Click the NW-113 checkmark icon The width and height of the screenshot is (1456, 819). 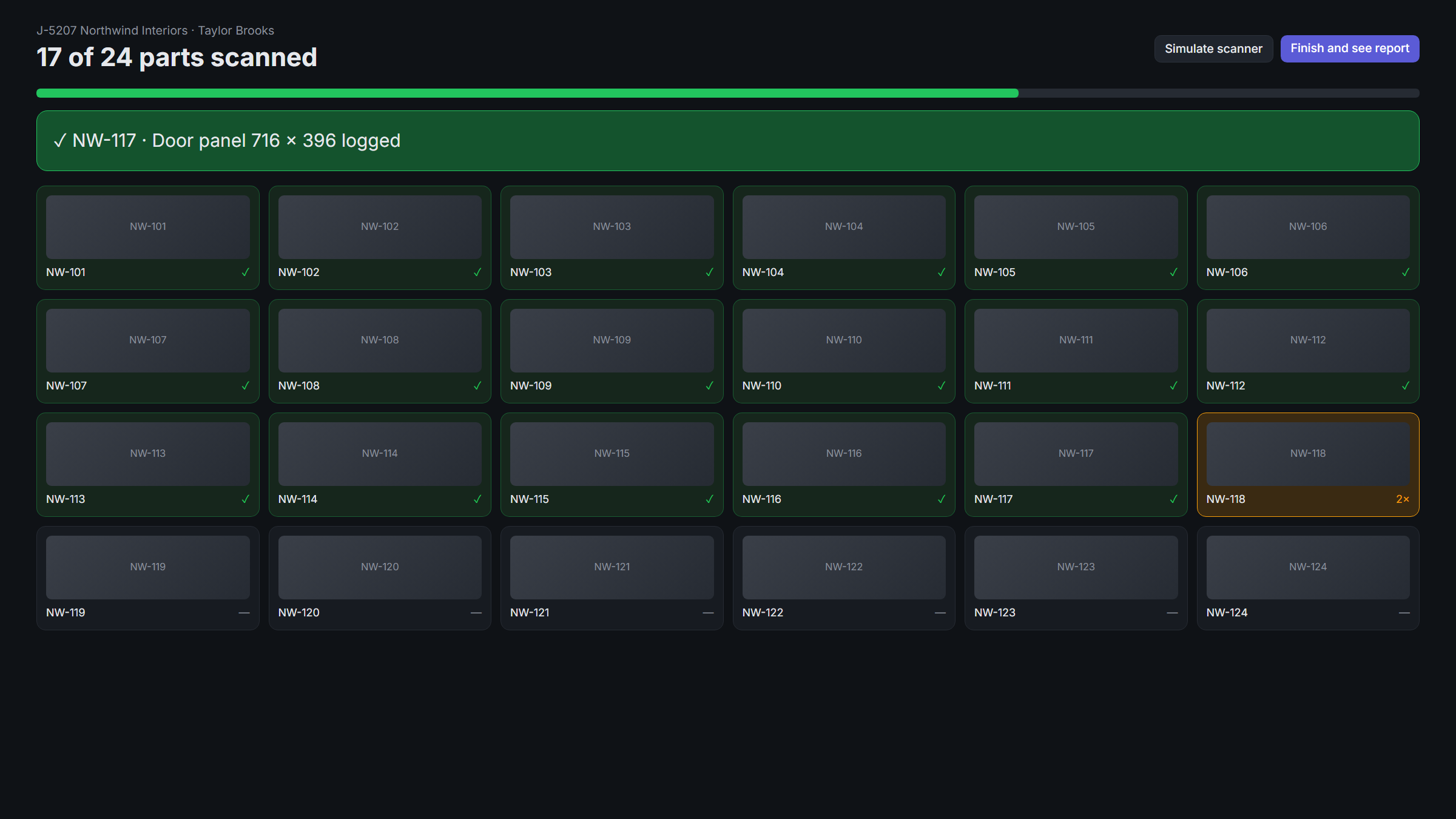[245, 499]
